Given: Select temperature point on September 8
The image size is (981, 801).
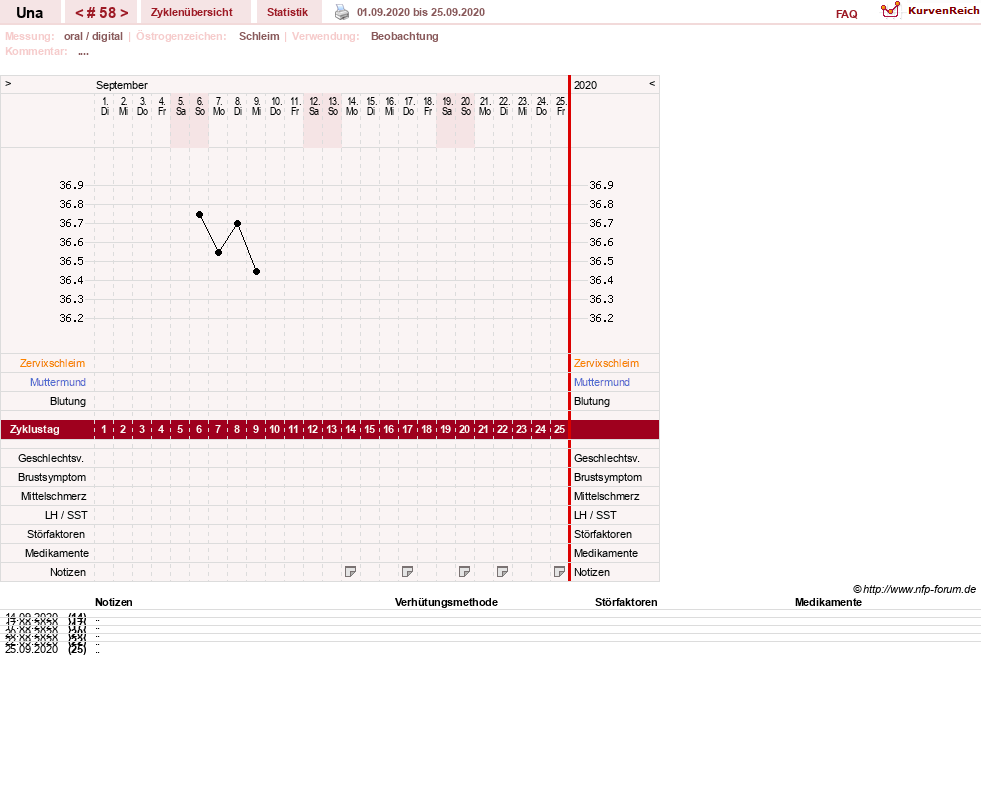Looking at the screenshot, I should 238,223.
